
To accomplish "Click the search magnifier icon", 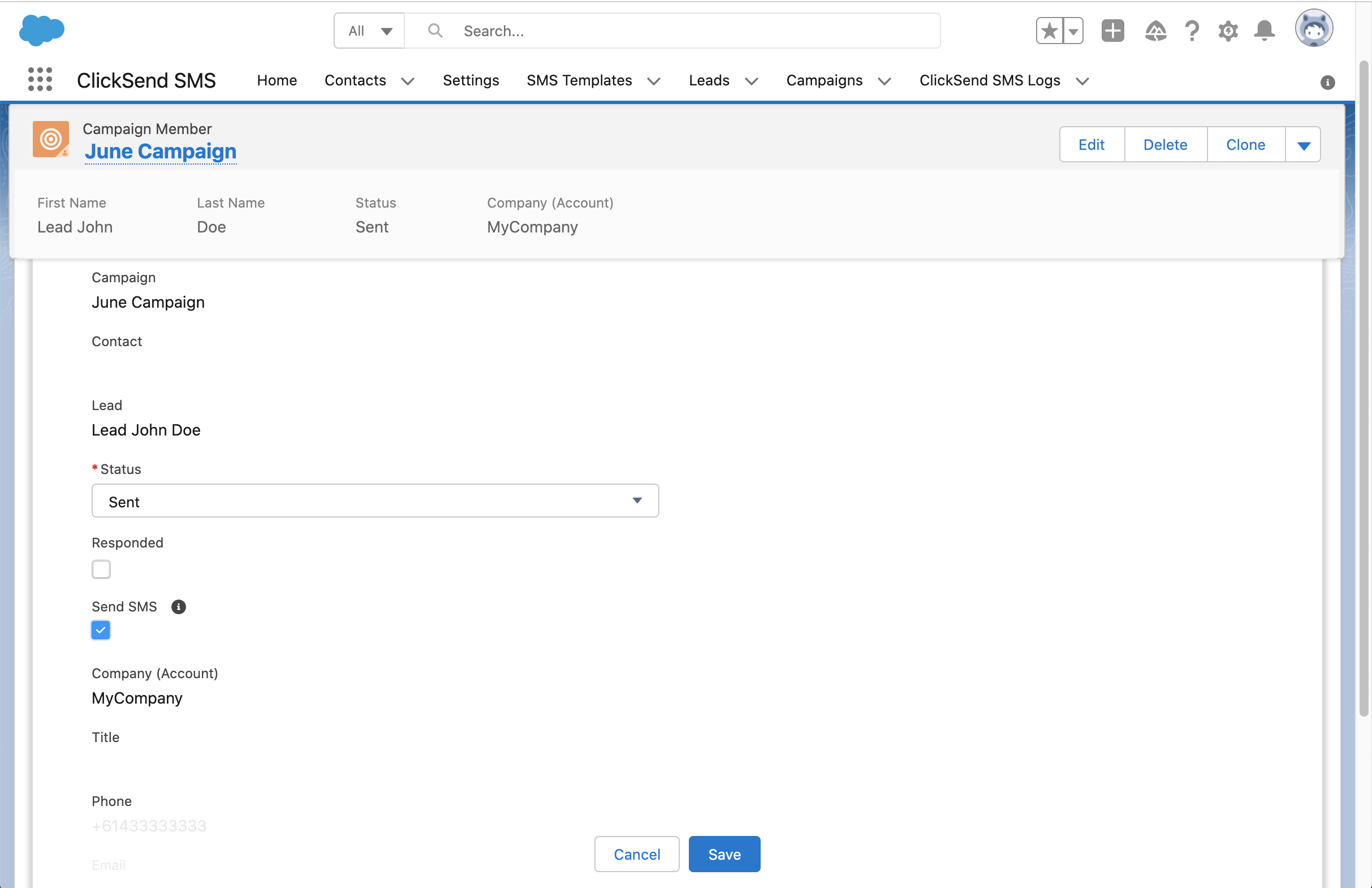I will point(435,31).
